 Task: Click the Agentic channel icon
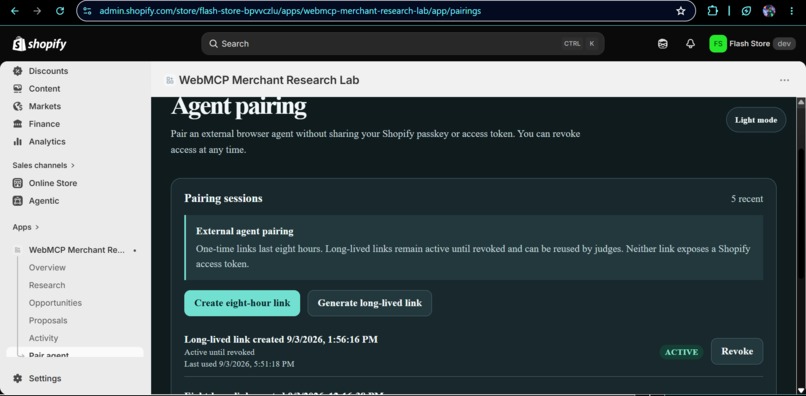coord(17,201)
